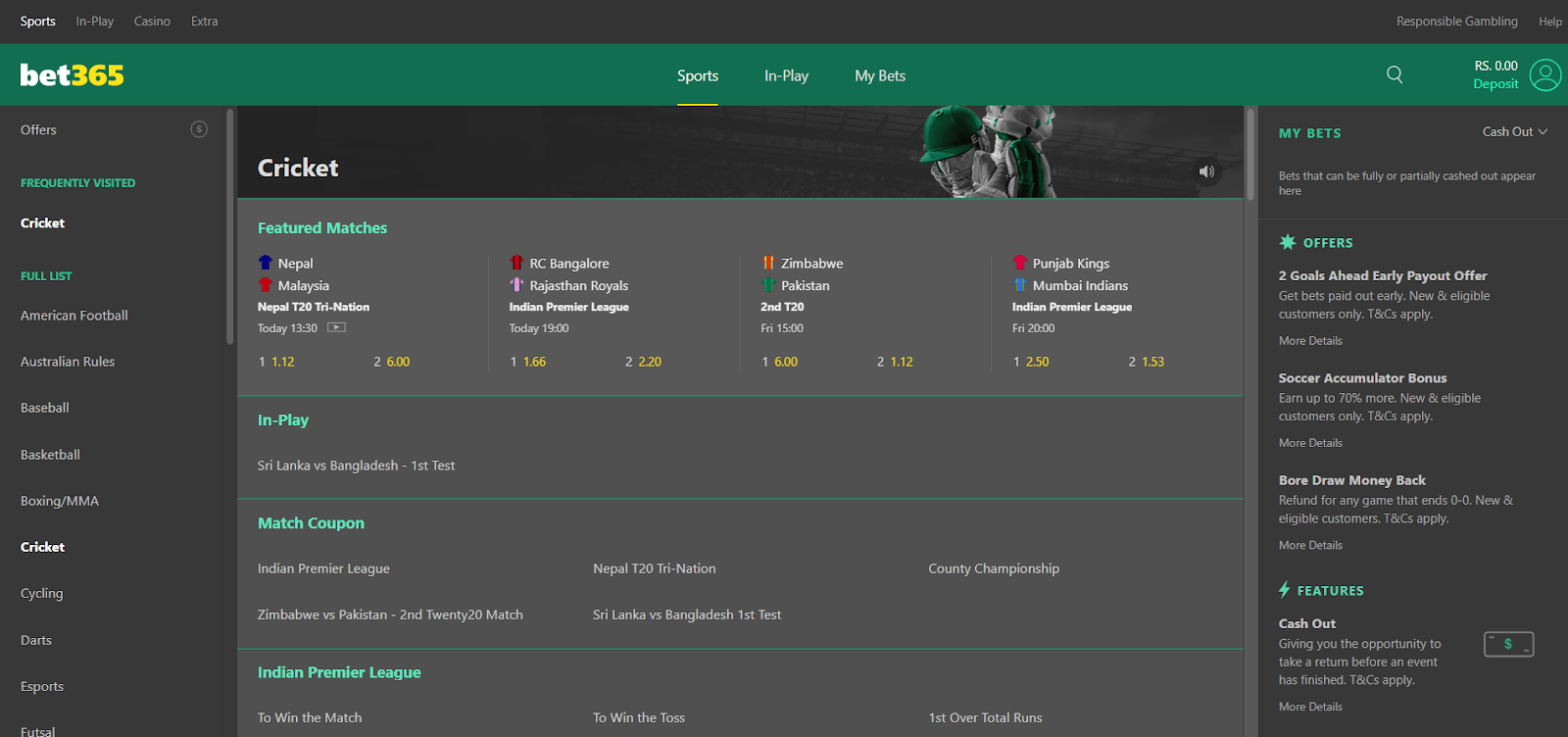Click the Zimbabwe team shirt icon

tap(768, 263)
